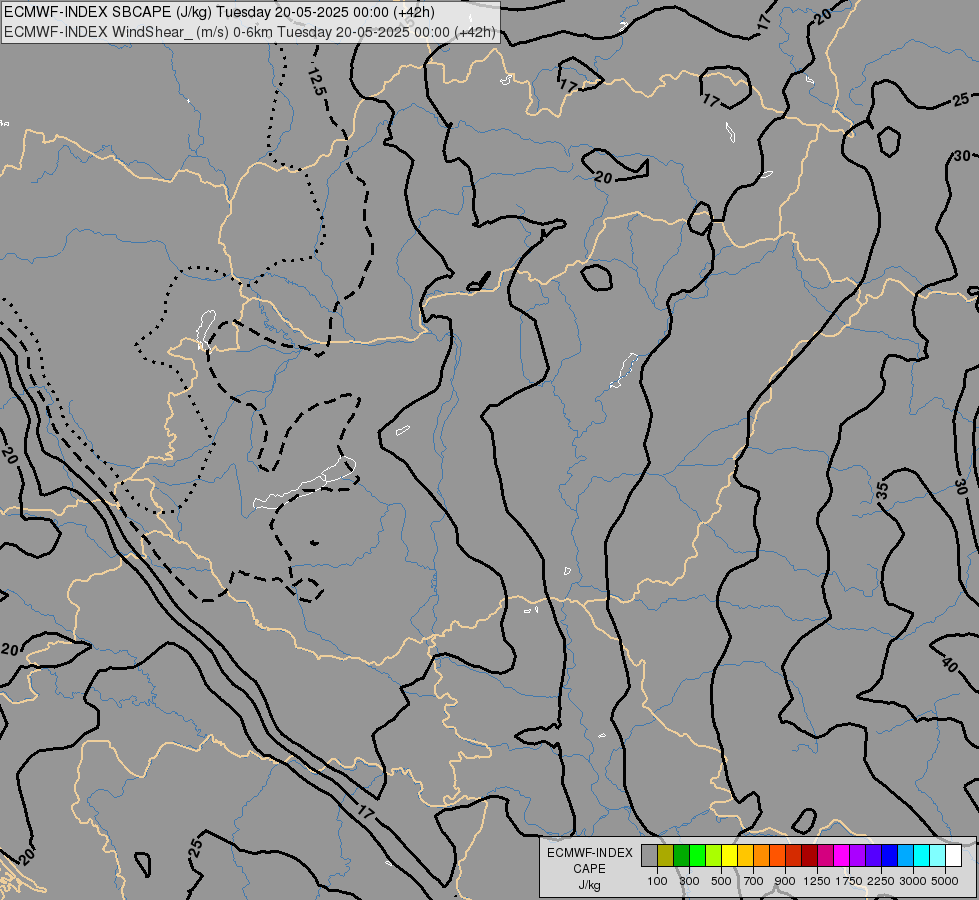Click the brick red legend swatch right of 900
This screenshot has height=900, width=979.
coord(794,856)
